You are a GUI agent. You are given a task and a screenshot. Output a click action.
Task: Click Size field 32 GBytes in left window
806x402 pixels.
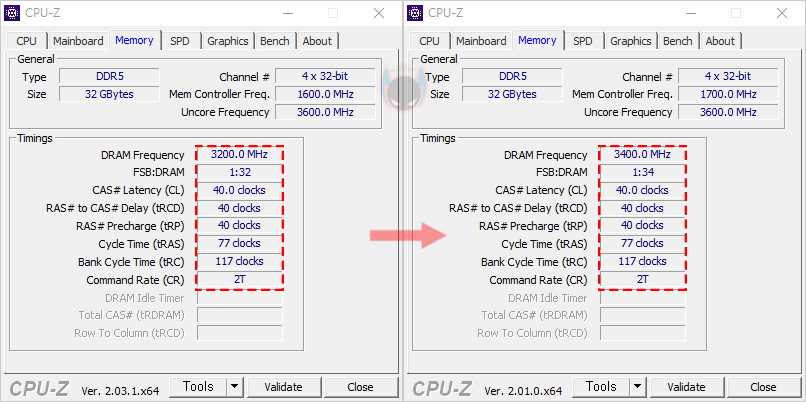click(x=109, y=94)
